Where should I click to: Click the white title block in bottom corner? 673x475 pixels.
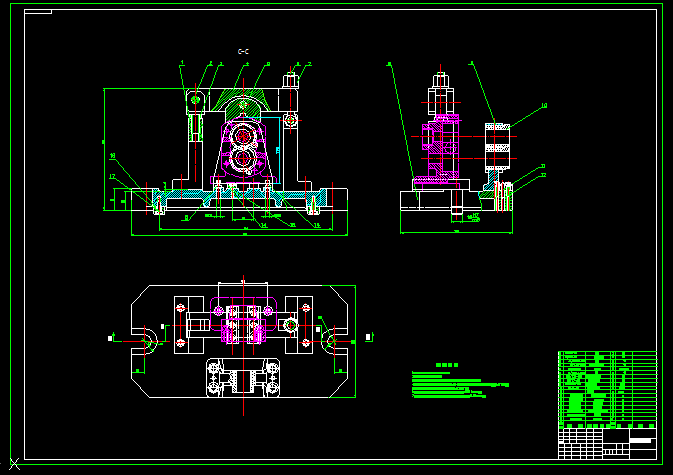point(607,444)
